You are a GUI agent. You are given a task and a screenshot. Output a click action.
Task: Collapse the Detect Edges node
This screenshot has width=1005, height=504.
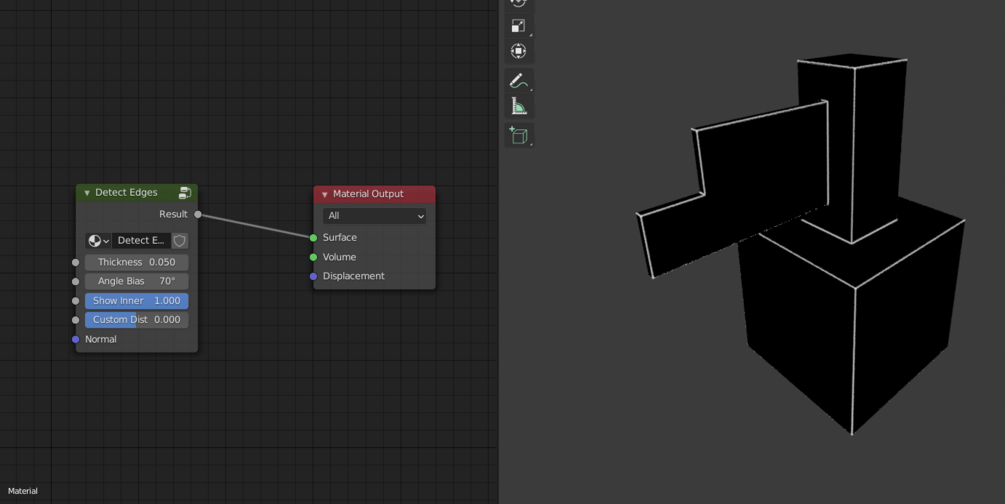click(87, 193)
